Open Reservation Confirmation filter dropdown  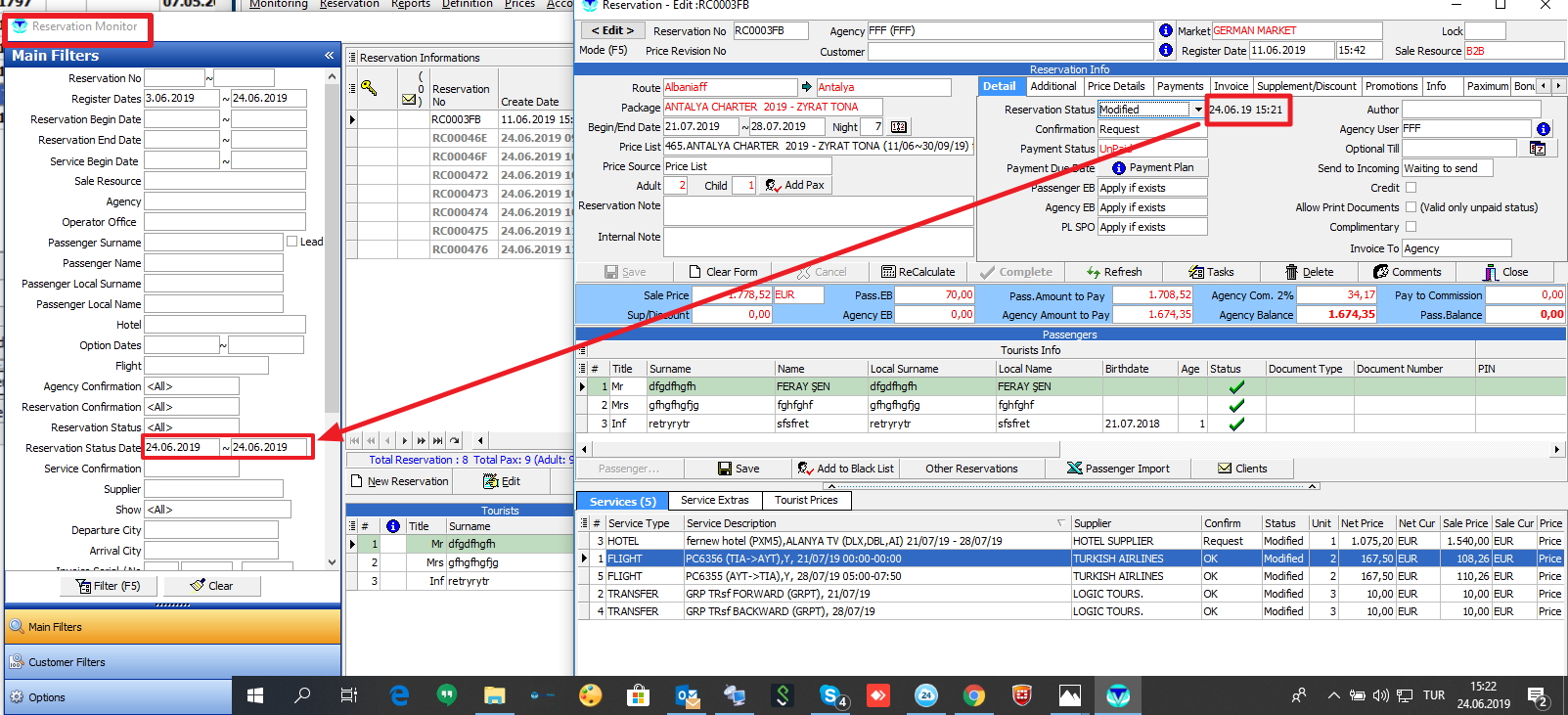tap(192, 407)
